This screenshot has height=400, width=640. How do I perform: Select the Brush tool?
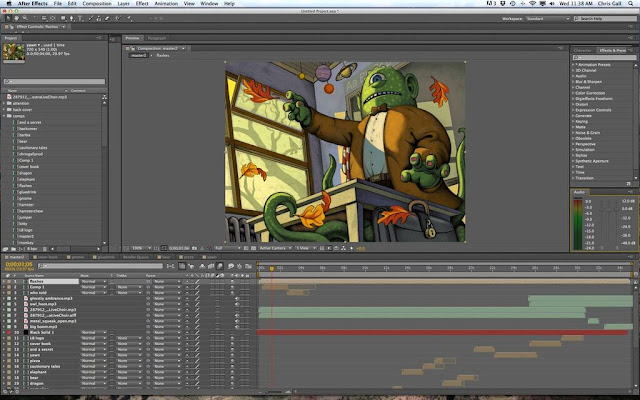[x=91, y=18]
